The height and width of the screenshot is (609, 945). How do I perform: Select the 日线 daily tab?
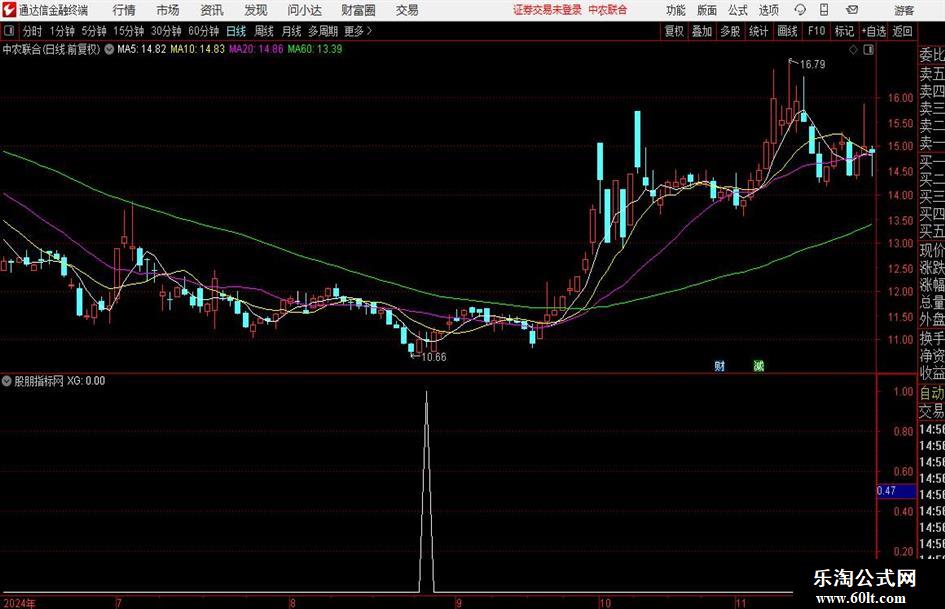pyautogui.click(x=236, y=31)
